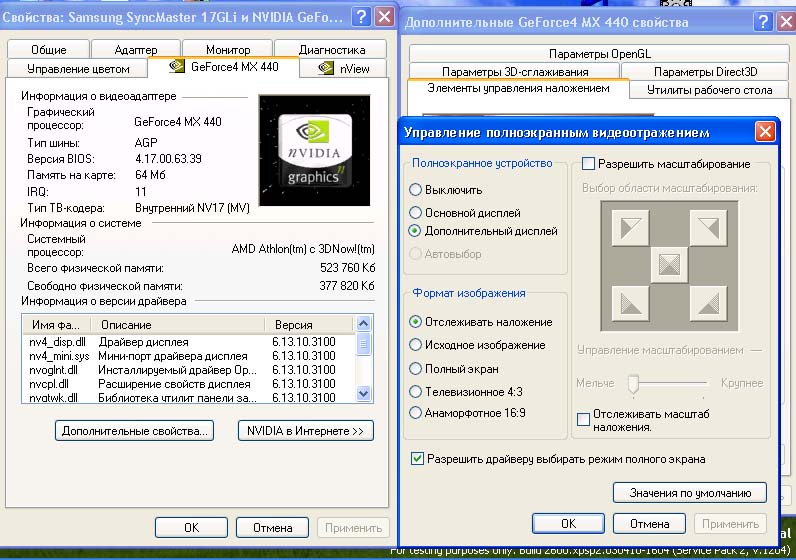The width and height of the screenshot is (796, 560).
Task: Toggle Отслеживать масштаб наложения checkbox
Action: (x=585, y=419)
